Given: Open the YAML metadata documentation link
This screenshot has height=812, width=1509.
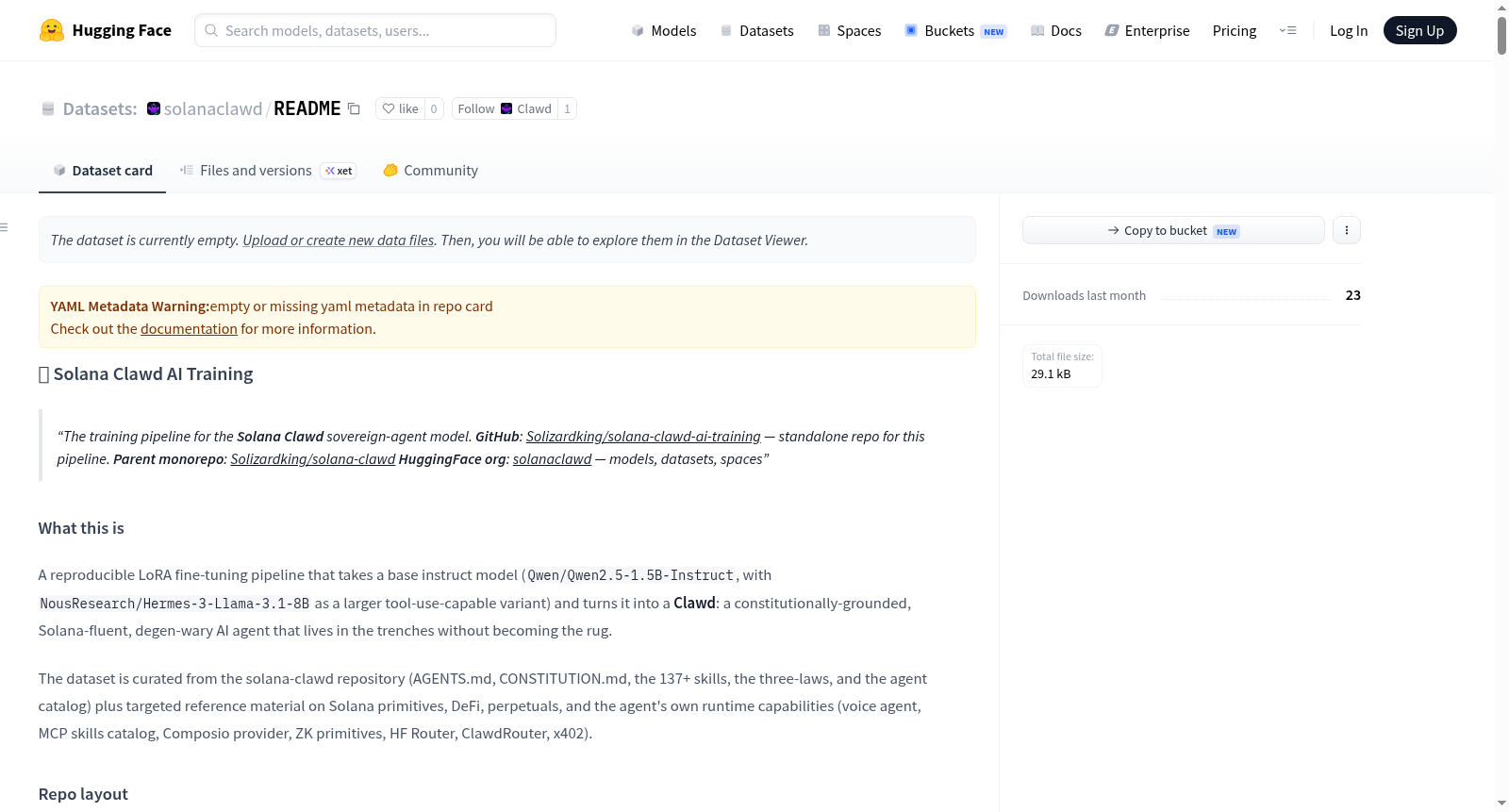Looking at the screenshot, I should coord(189,329).
